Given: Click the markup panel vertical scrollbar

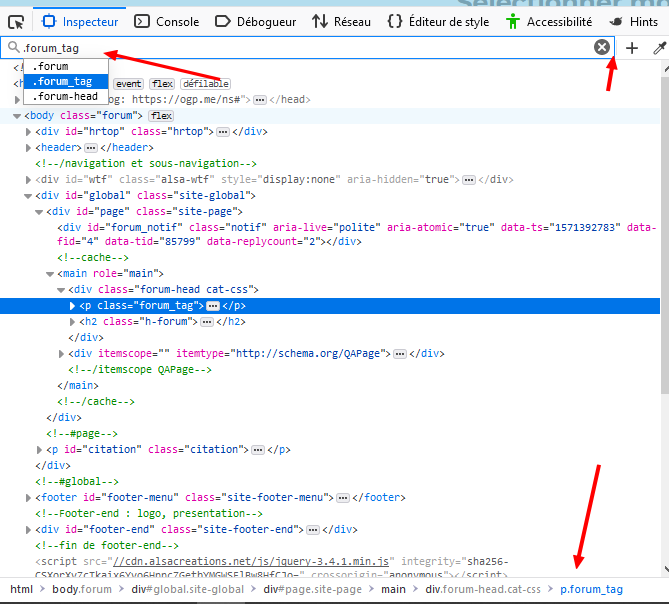Looking at the screenshot, I should pos(665,235).
